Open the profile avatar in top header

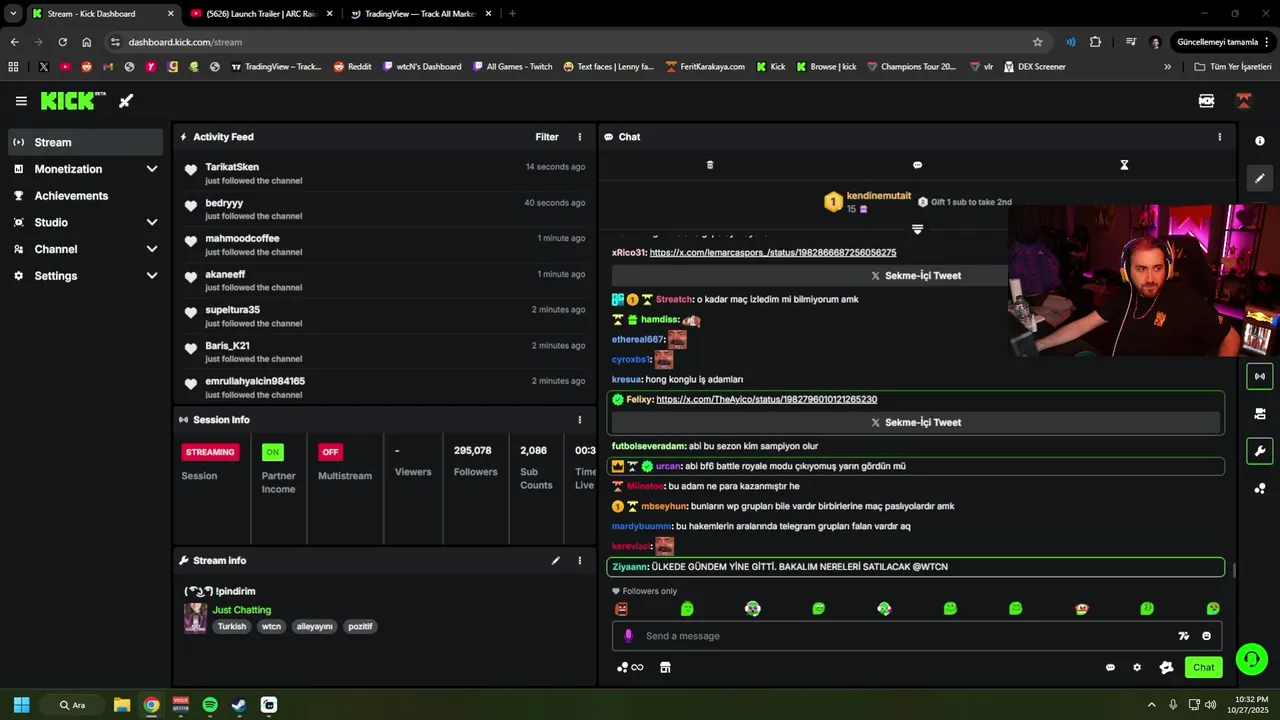click(1244, 101)
